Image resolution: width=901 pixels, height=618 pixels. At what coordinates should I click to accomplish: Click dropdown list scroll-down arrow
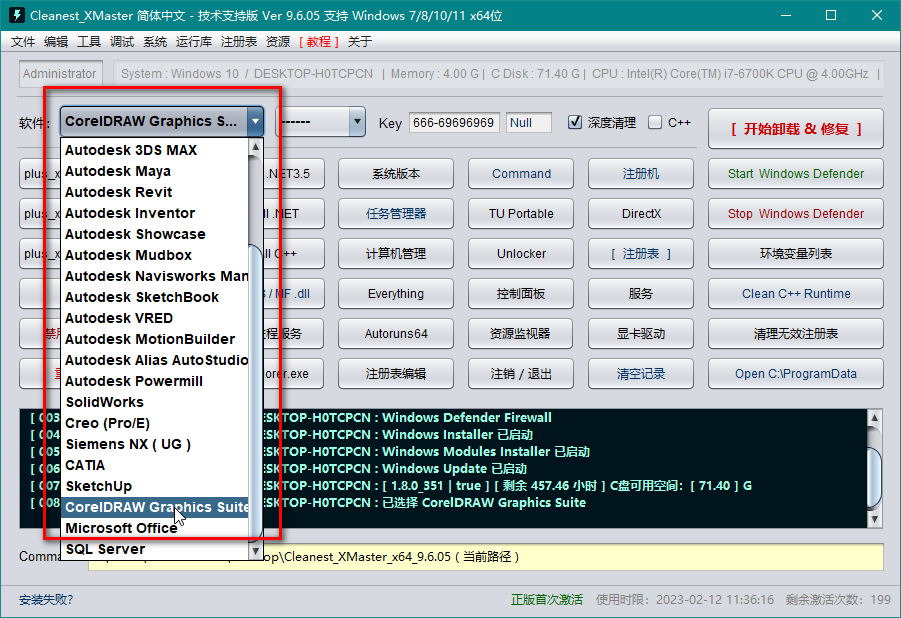click(x=256, y=551)
